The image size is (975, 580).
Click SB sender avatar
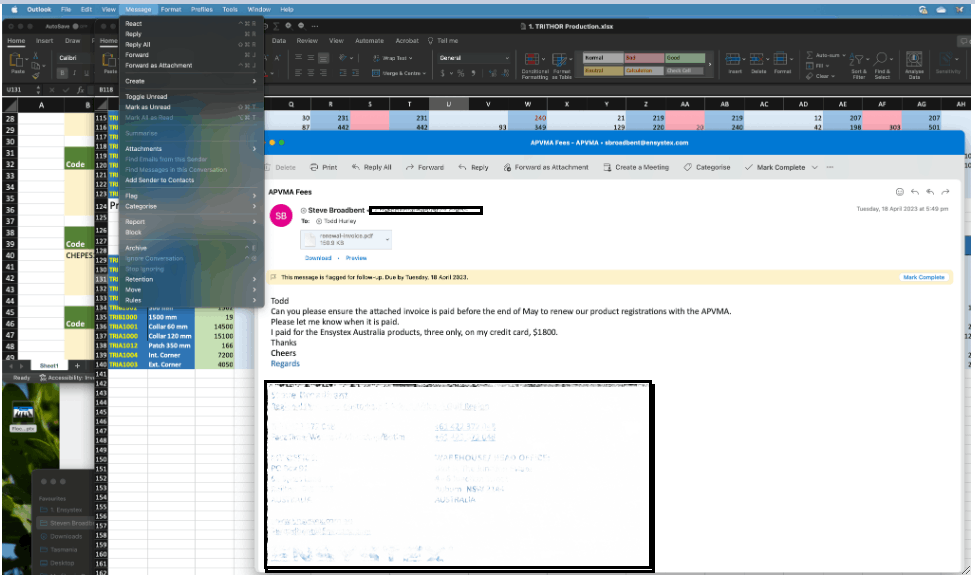pos(281,216)
